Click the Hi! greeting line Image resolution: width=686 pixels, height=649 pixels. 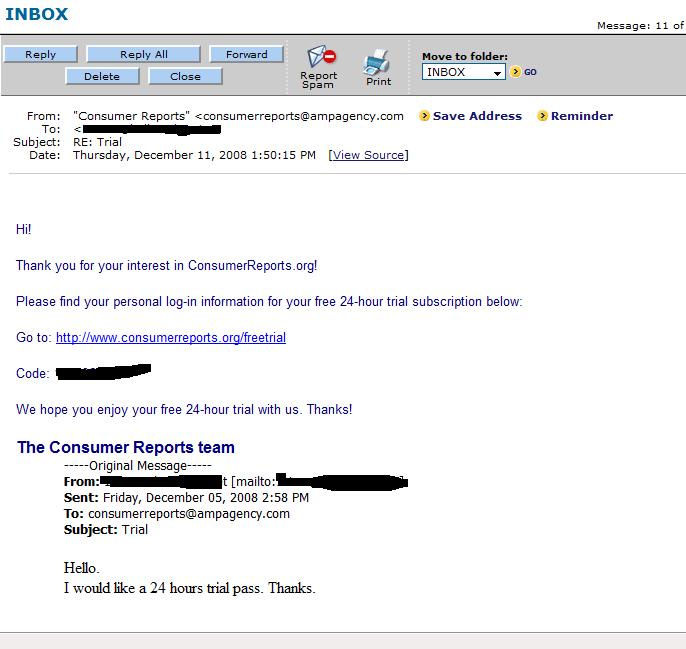point(24,229)
